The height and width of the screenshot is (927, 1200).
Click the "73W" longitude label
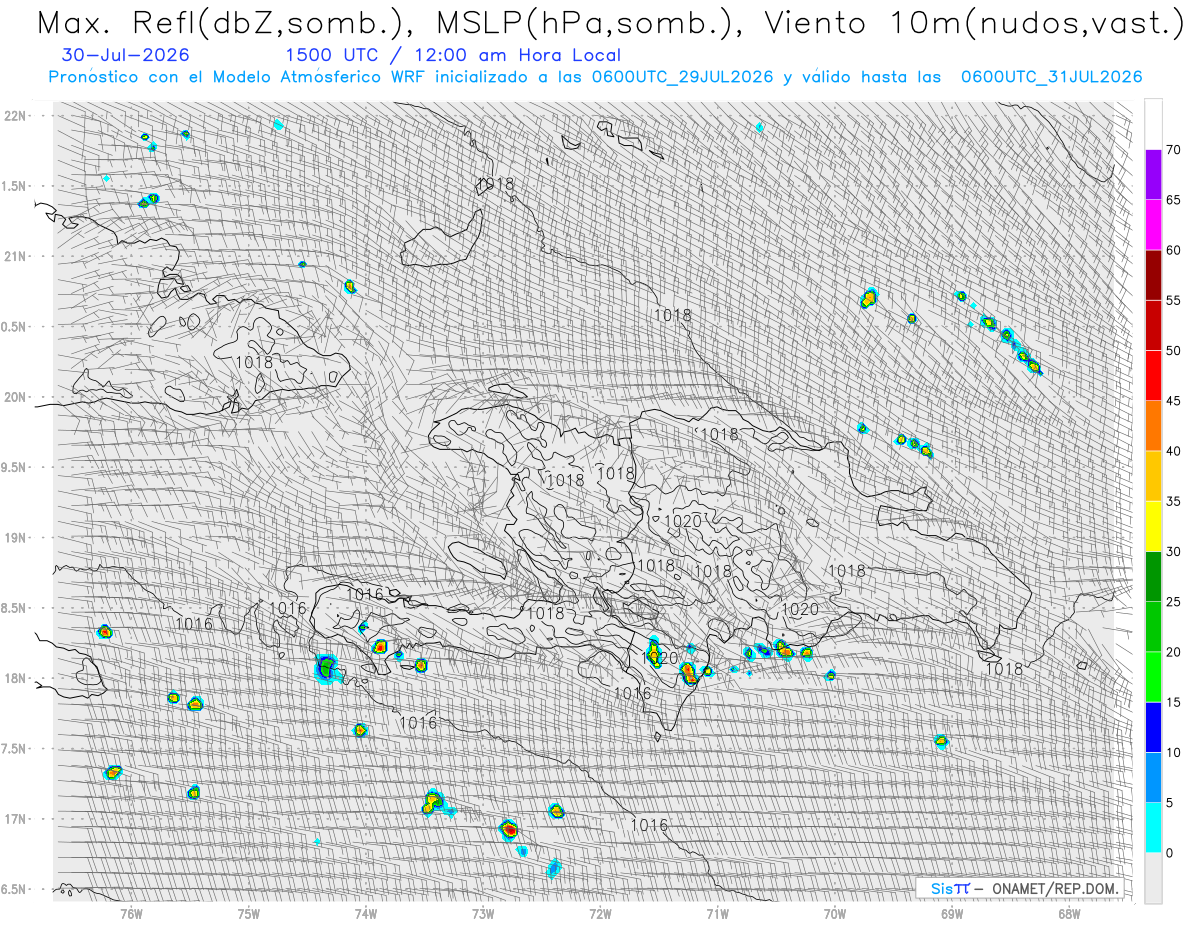click(x=483, y=913)
